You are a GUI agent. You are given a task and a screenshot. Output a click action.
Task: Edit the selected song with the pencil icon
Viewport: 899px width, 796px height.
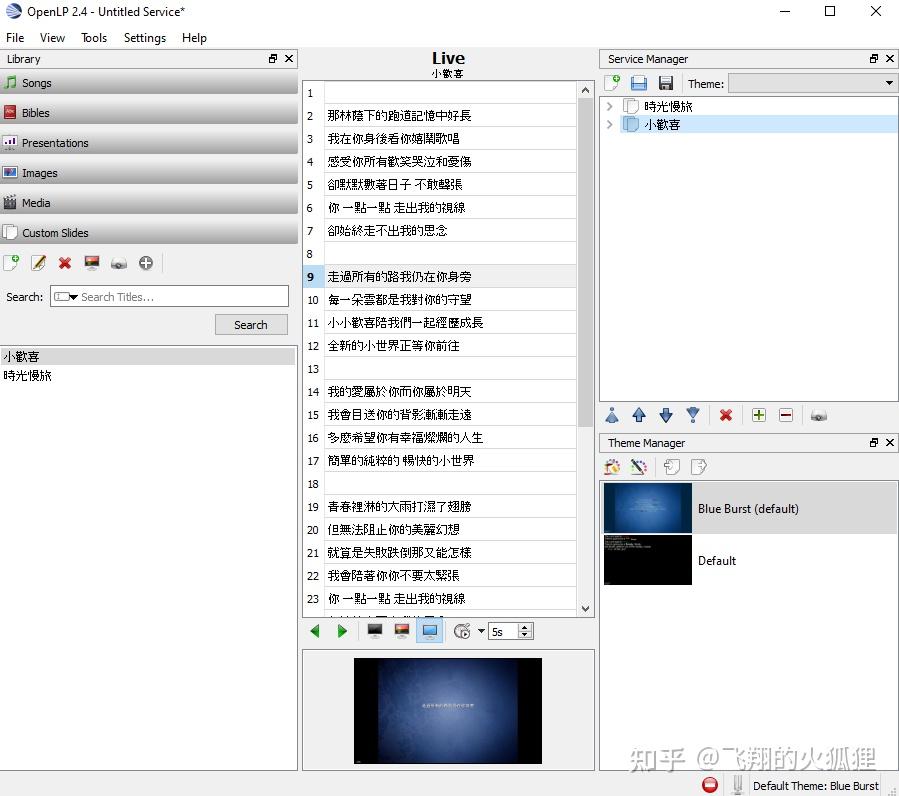[39, 263]
